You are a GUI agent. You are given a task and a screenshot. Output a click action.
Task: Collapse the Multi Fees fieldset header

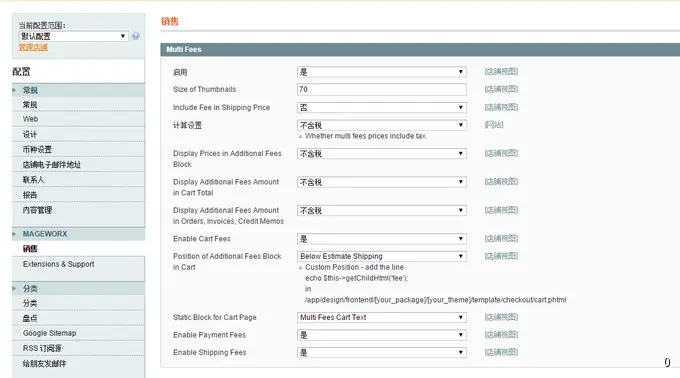[420, 49]
